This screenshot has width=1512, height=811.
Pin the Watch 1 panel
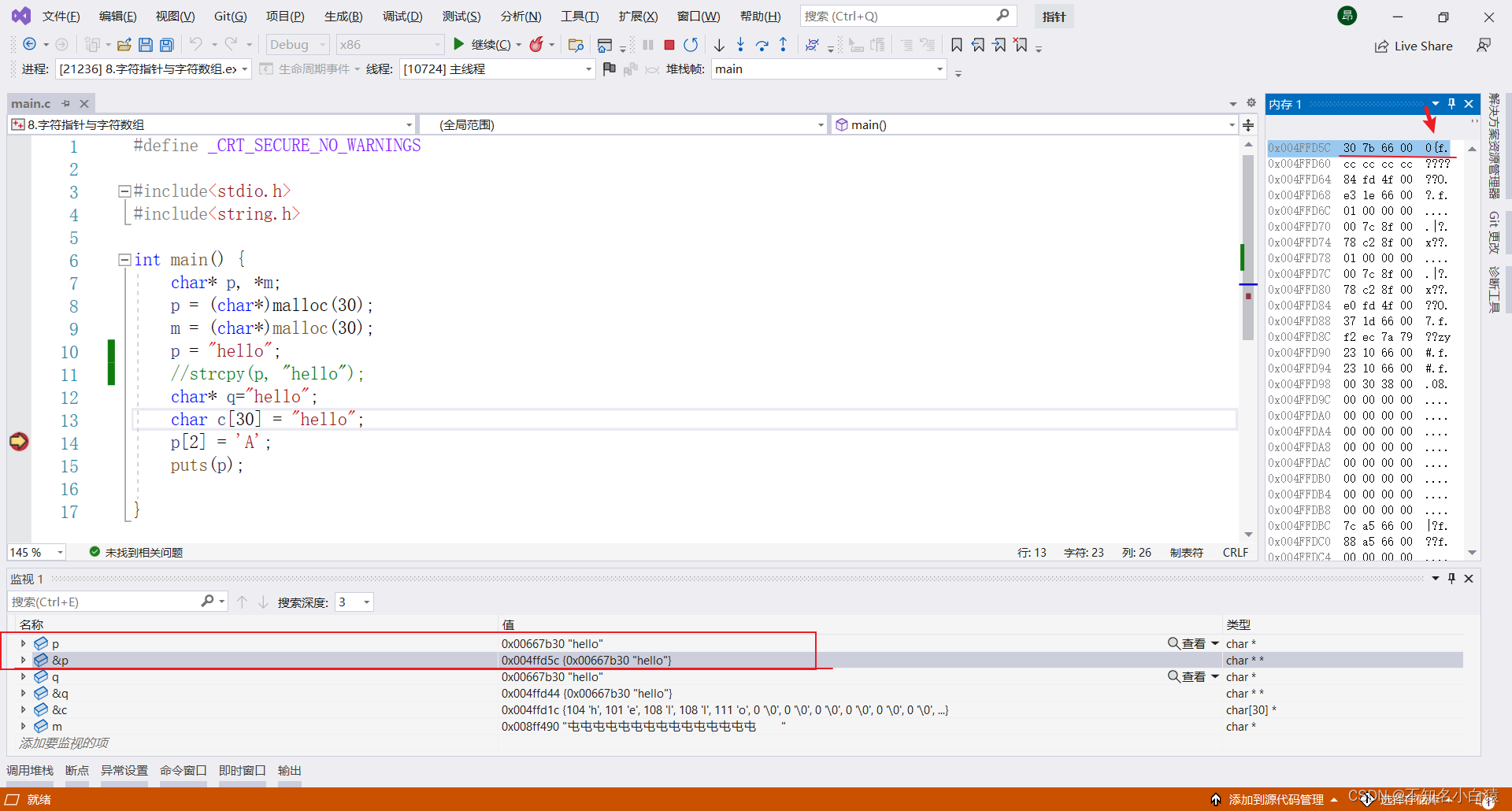tap(1452, 579)
